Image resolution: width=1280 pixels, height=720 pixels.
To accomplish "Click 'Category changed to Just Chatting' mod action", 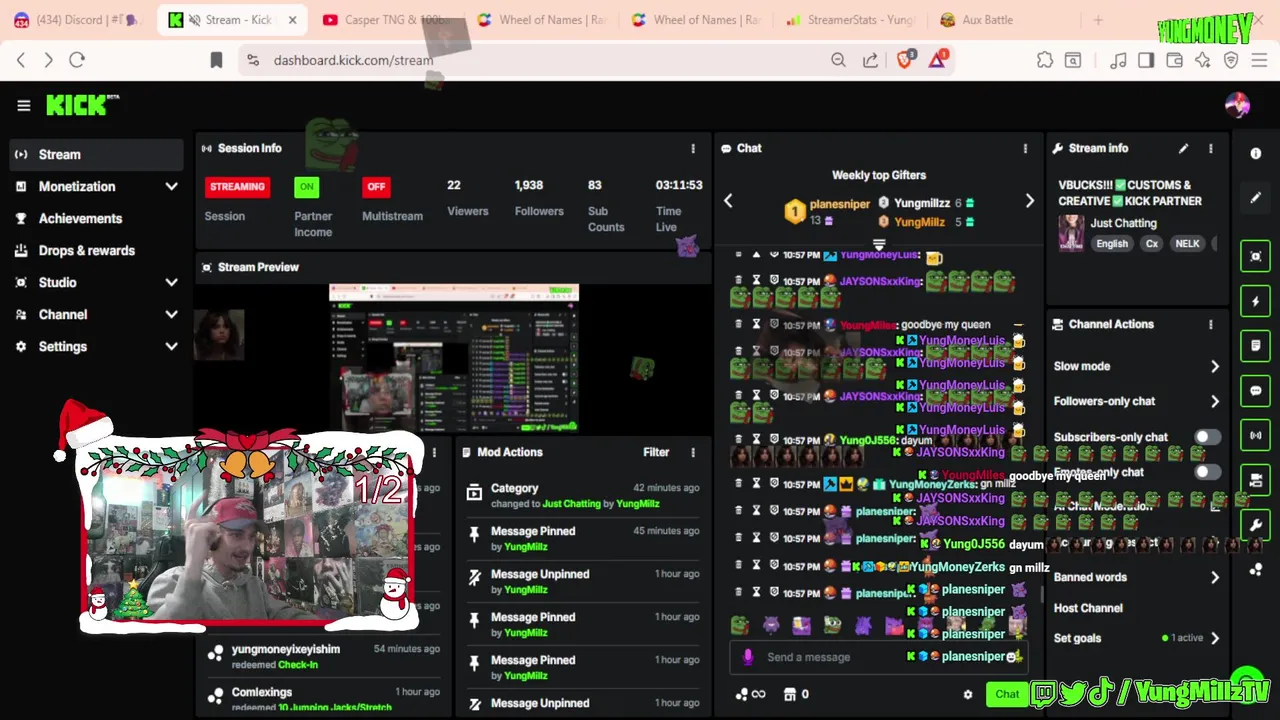I will pyautogui.click(x=582, y=496).
